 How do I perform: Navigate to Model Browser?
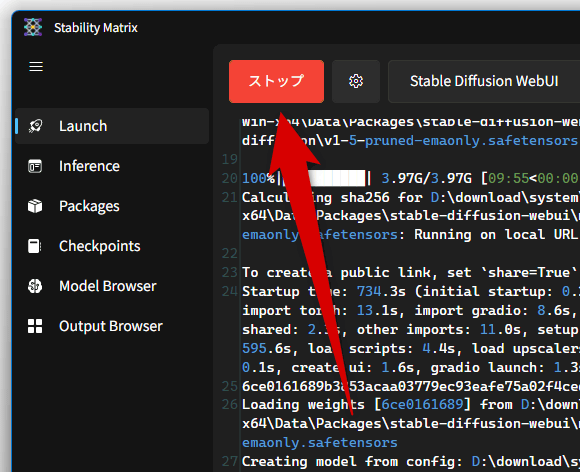pos(112,286)
